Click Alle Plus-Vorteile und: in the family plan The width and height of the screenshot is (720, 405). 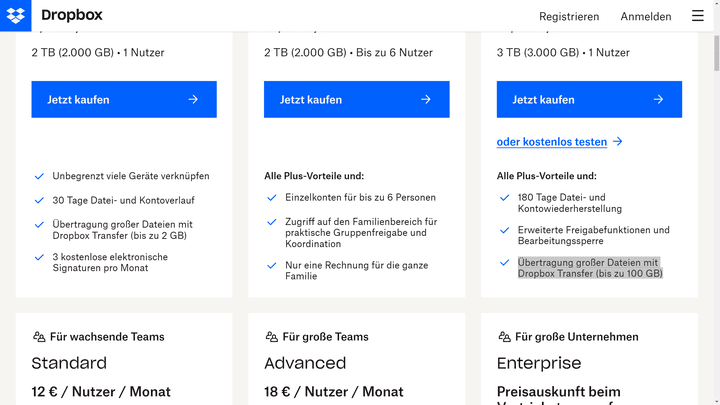coord(314,176)
